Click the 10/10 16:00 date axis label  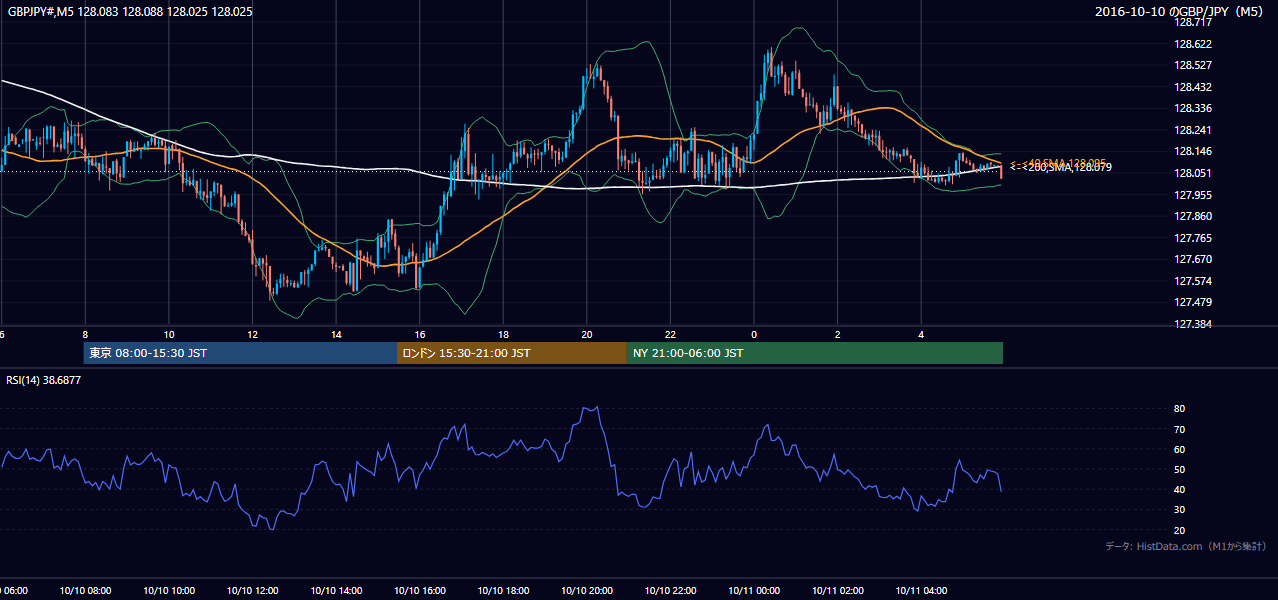(x=420, y=591)
